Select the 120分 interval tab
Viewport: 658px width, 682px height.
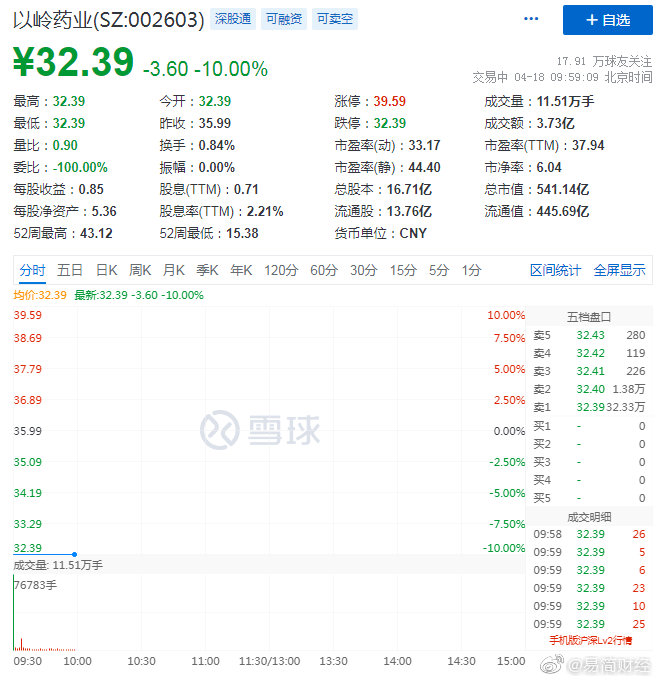click(281, 270)
